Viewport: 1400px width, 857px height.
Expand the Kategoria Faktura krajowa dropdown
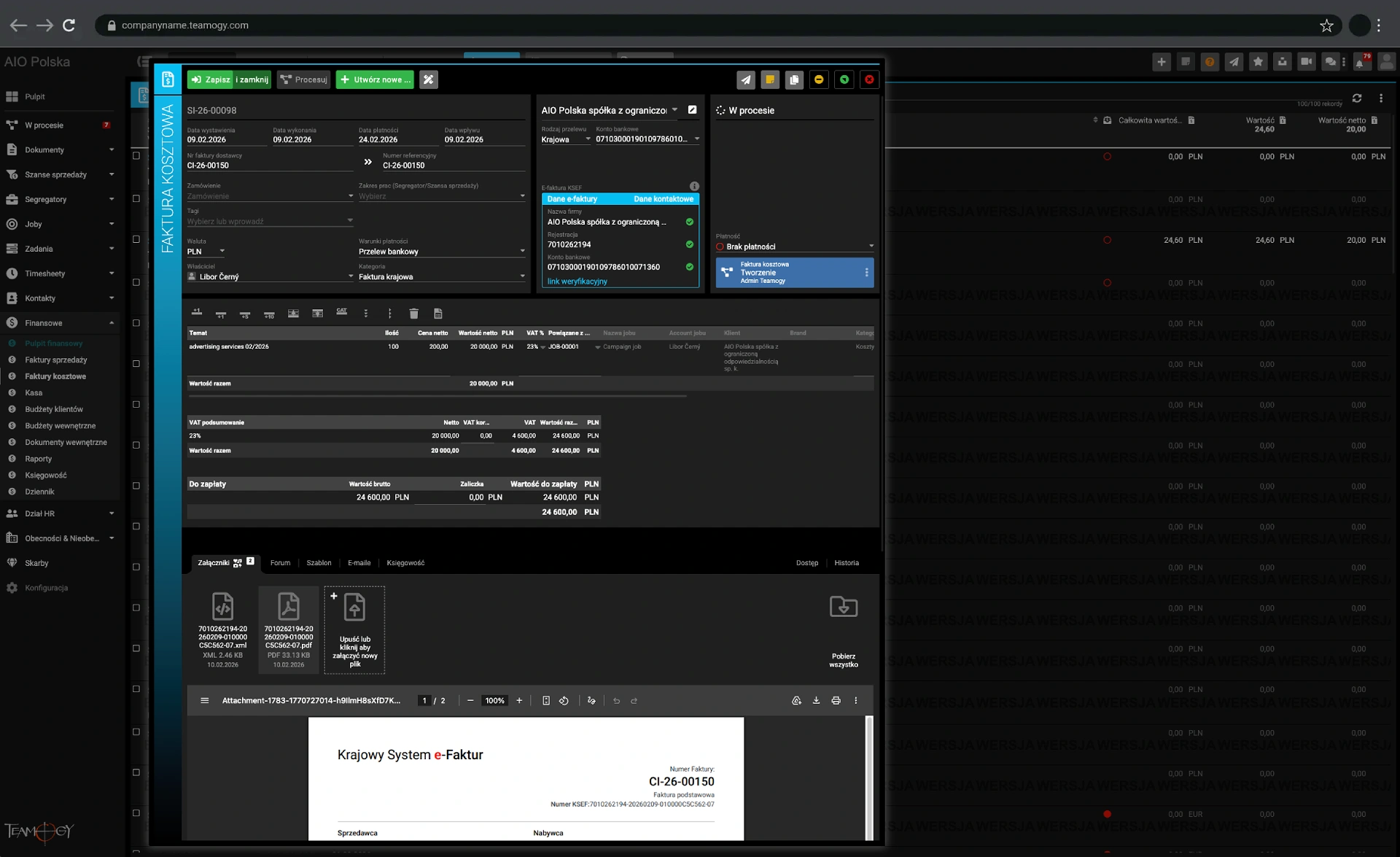522,276
